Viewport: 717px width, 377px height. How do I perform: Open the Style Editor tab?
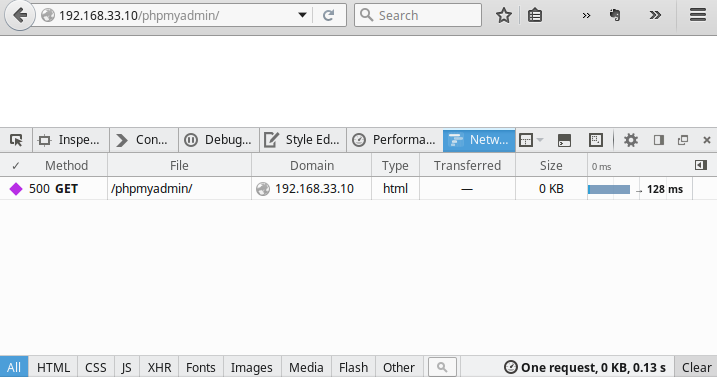coord(303,140)
